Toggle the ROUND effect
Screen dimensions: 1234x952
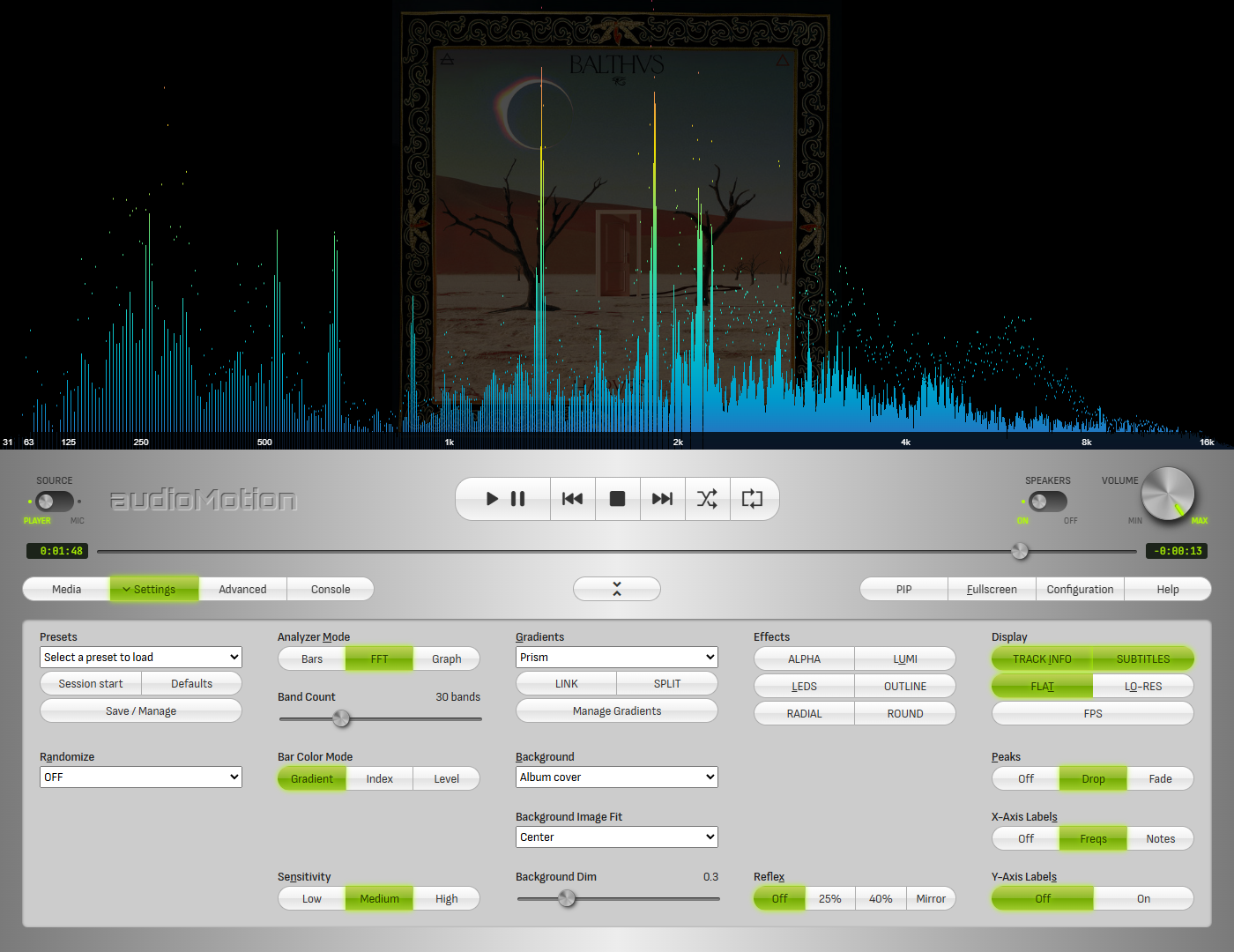pyautogui.click(x=905, y=713)
